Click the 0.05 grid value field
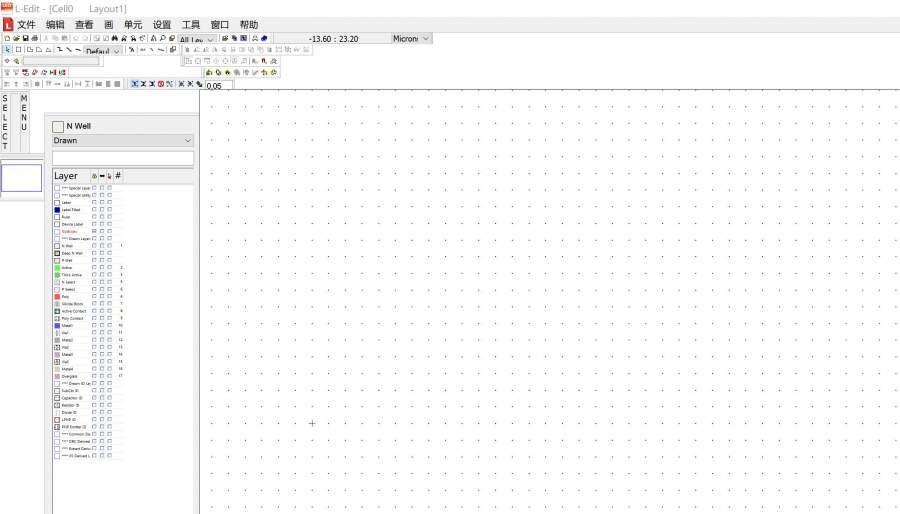Image resolution: width=900 pixels, height=514 pixels. tap(220, 85)
